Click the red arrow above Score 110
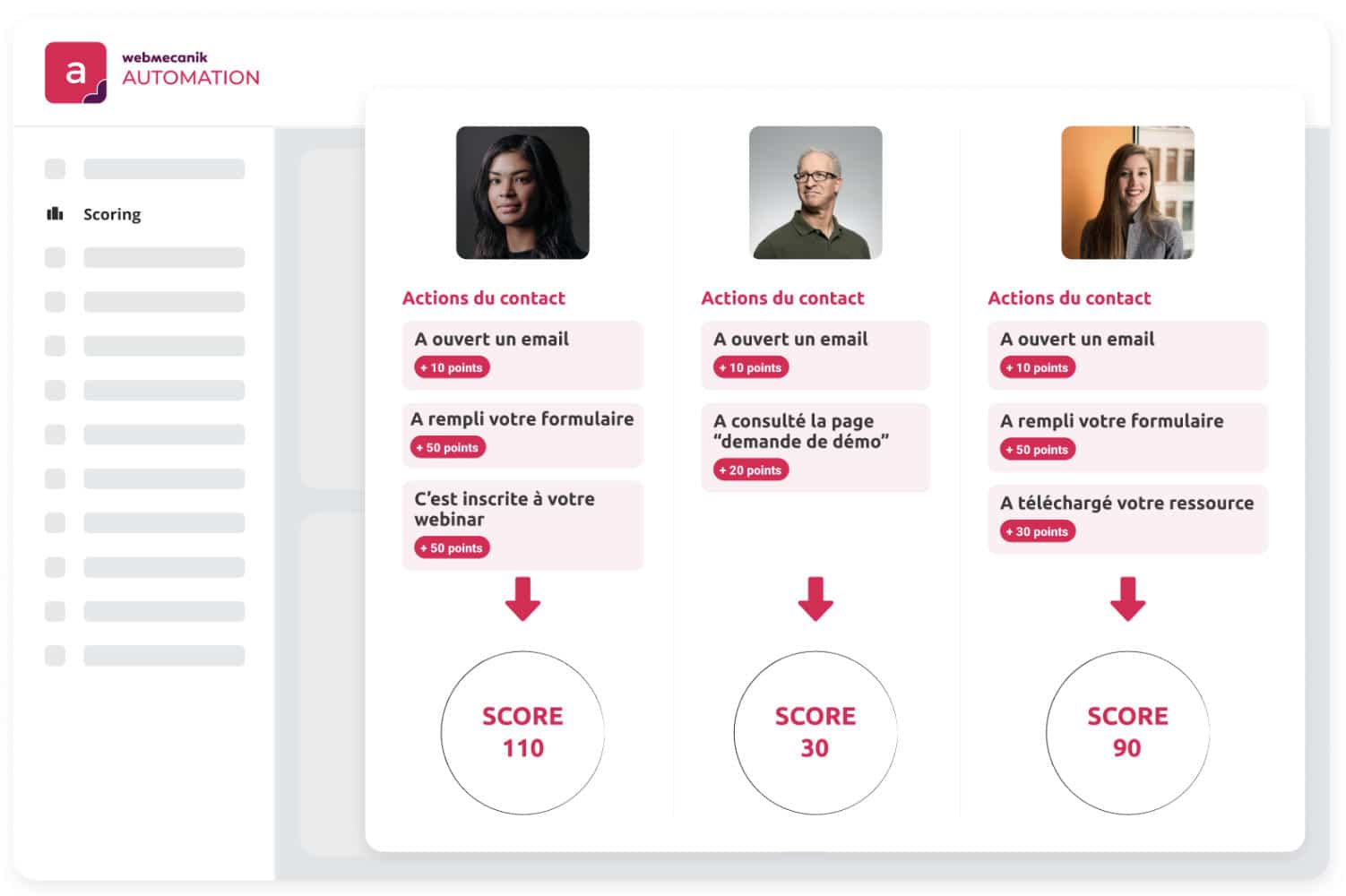 (x=522, y=599)
